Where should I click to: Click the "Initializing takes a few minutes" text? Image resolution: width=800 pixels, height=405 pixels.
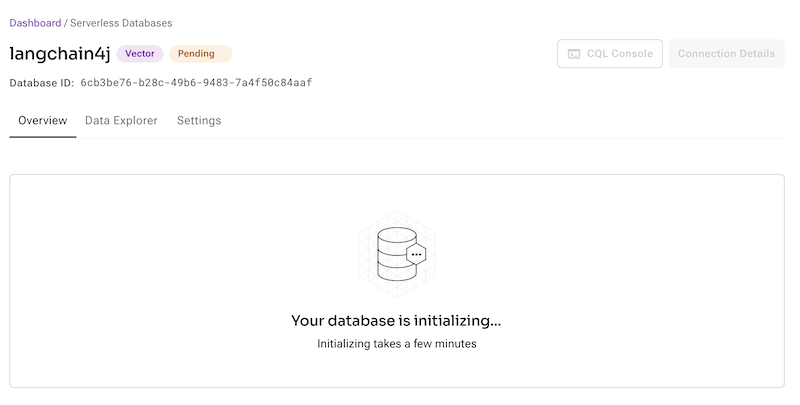pyautogui.click(x=396, y=344)
